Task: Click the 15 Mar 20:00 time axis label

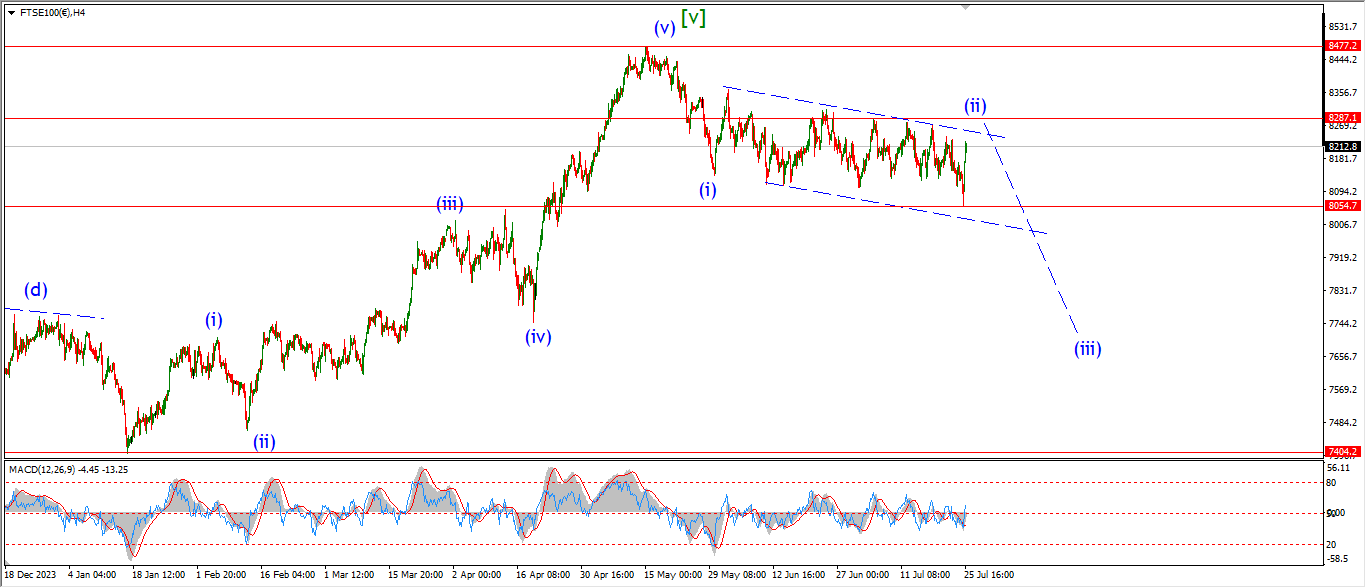Action: pyautogui.click(x=416, y=576)
